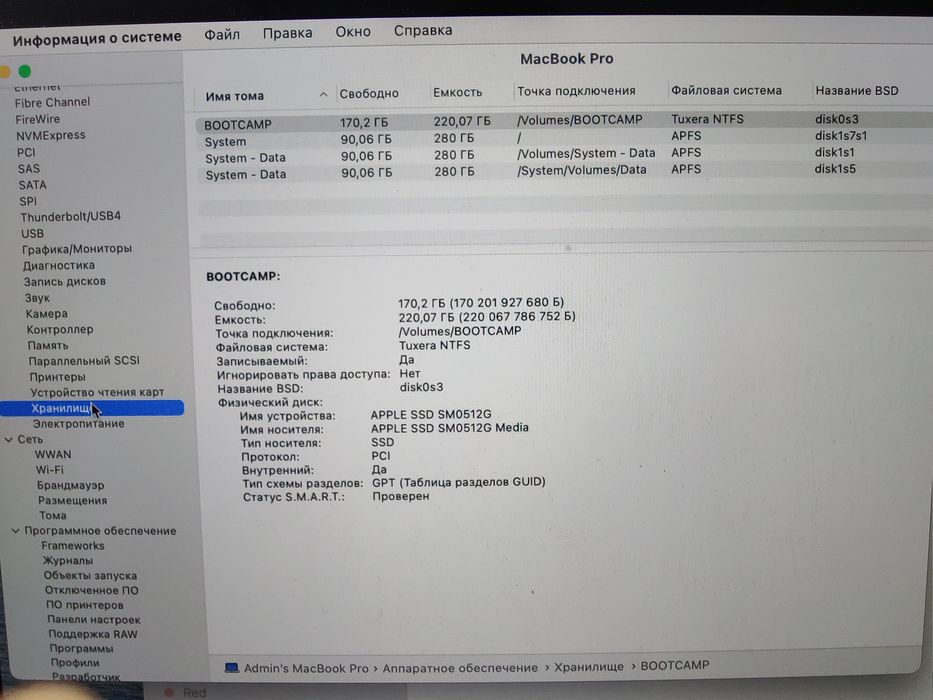Select Электропитание in sidebar

tap(78, 424)
